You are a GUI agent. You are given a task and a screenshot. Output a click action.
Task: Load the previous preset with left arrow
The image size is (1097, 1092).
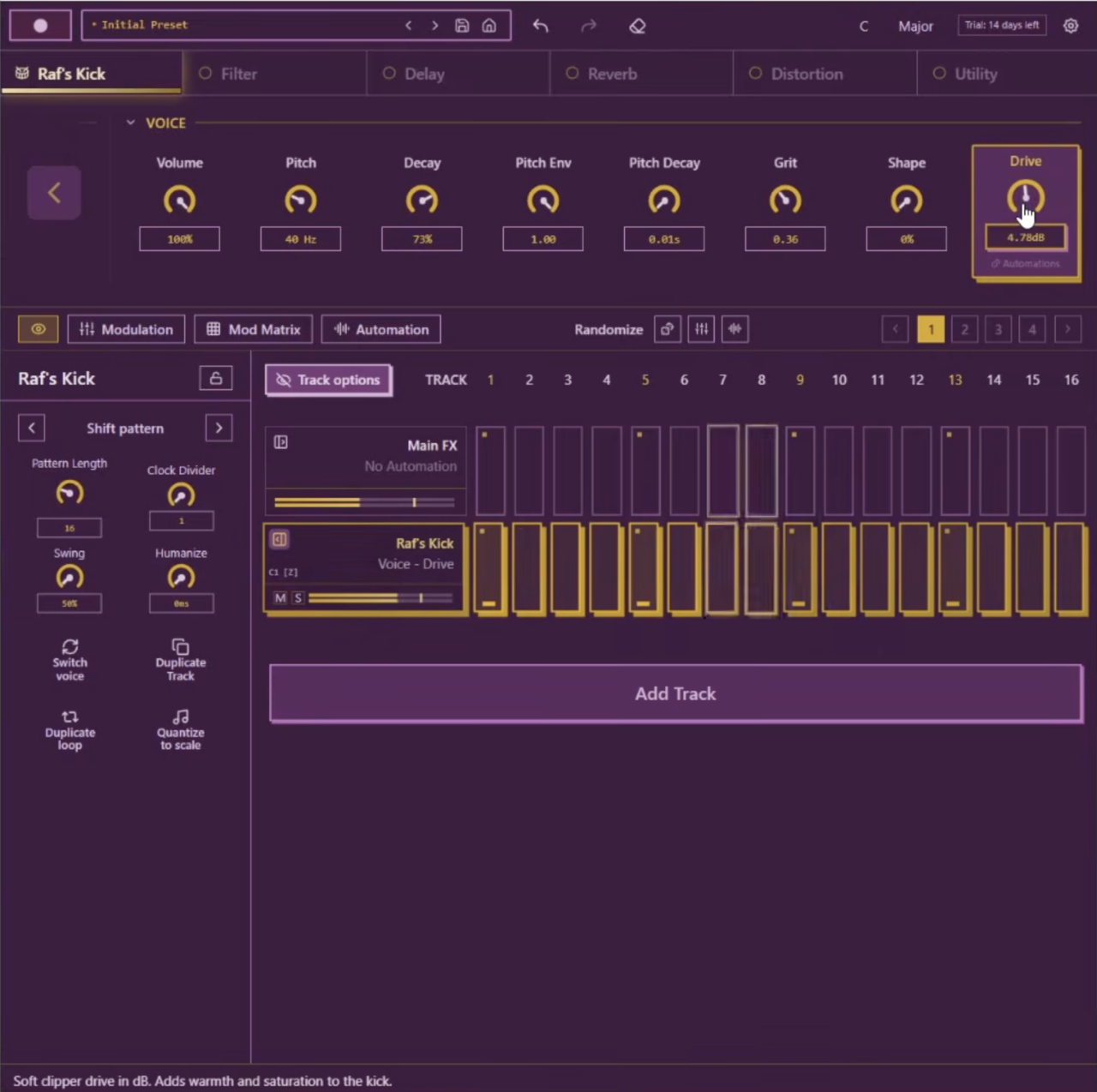tap(409, 26)
